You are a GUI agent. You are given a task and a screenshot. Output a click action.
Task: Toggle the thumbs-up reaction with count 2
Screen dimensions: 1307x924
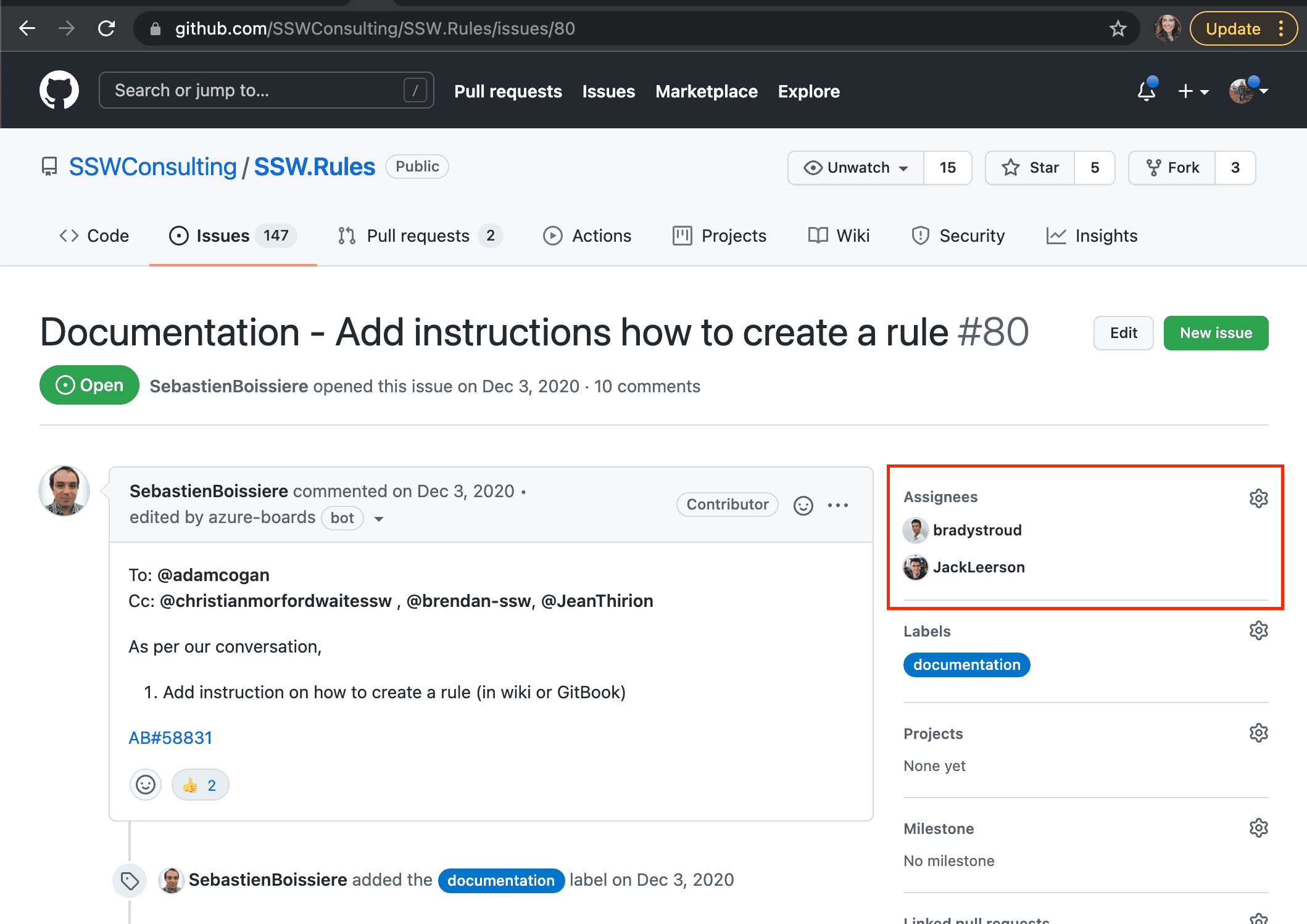201,785
